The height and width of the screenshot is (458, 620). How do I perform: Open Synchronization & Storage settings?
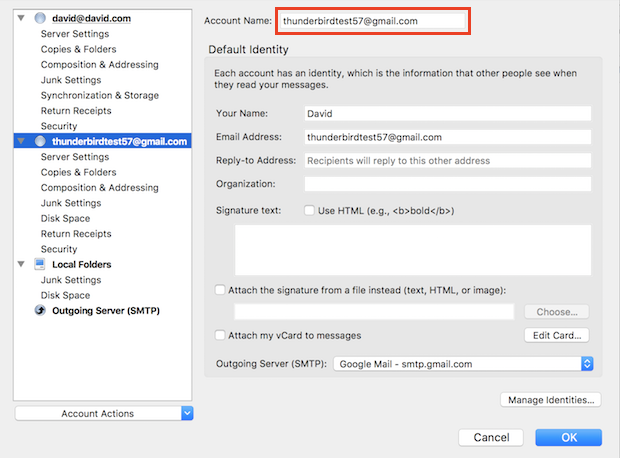coord(100,95)
